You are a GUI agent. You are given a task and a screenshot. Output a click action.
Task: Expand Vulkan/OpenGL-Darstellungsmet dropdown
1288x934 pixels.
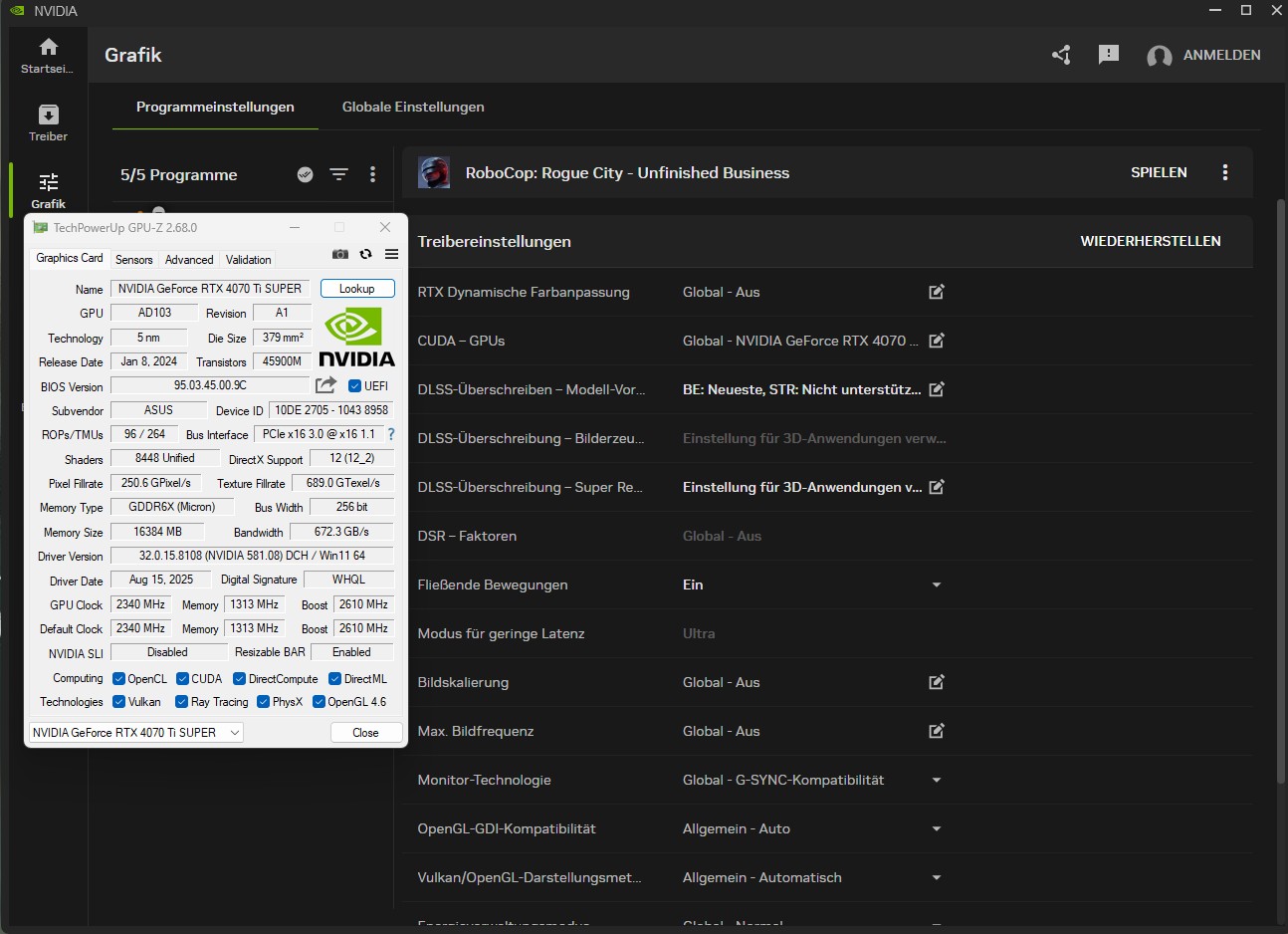937,877
